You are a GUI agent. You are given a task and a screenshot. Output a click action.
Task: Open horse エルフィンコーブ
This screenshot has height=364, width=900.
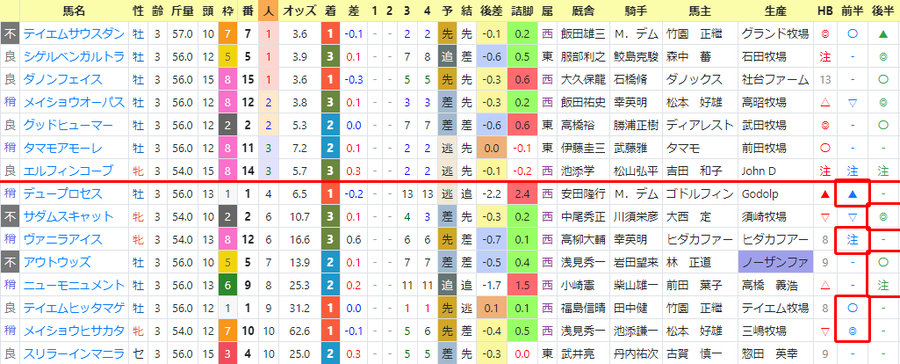click(x=68, y=171)
